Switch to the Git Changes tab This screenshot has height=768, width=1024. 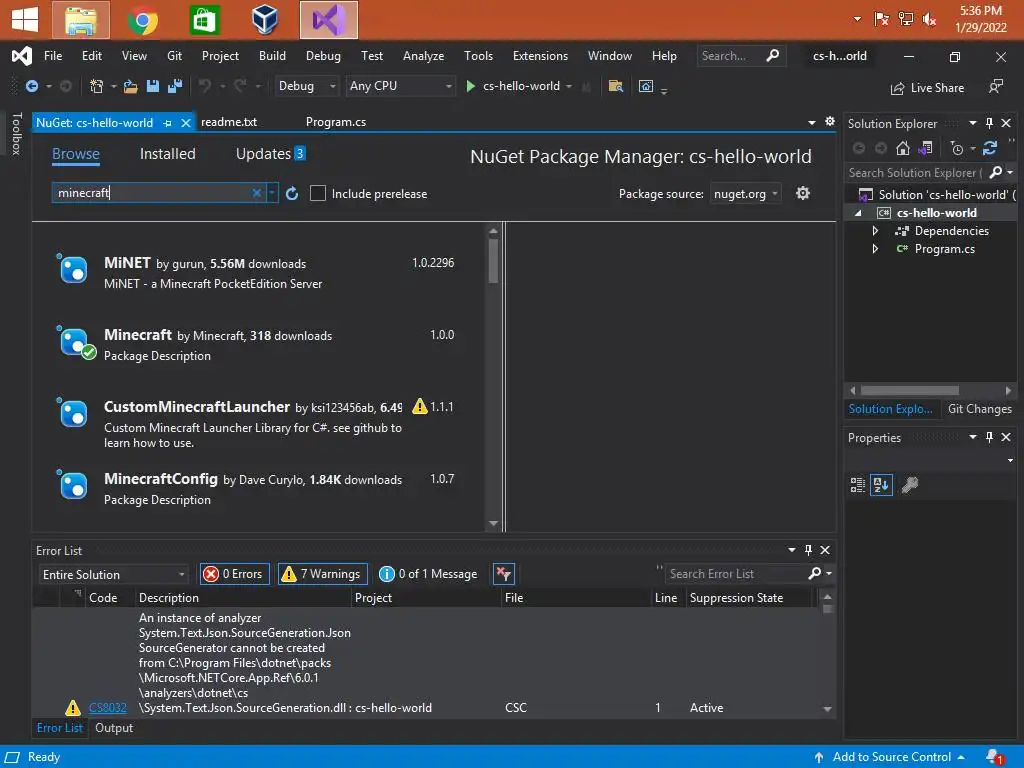click(x=979, y=409)
